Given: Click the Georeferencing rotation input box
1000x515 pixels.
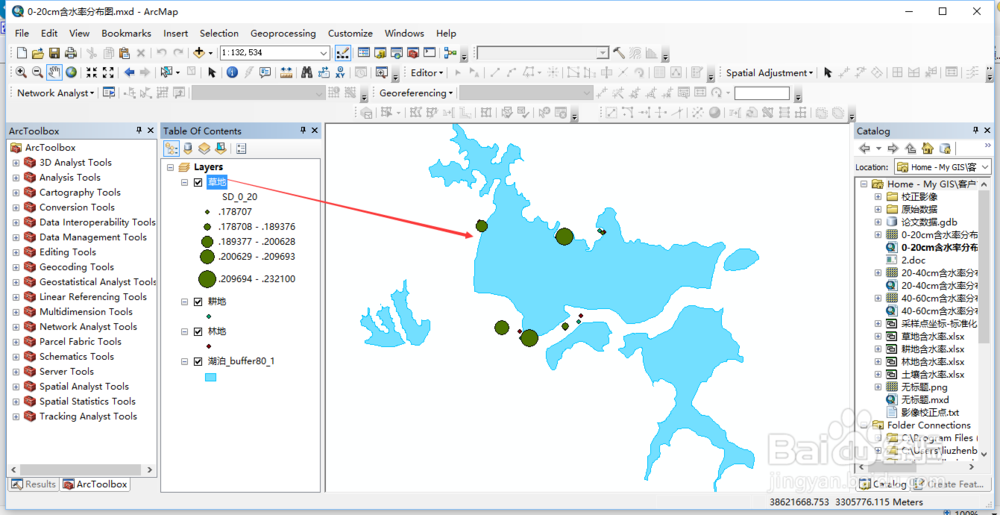Looking at the screenshot, I should pyautogui.click(x=761, y=93).
